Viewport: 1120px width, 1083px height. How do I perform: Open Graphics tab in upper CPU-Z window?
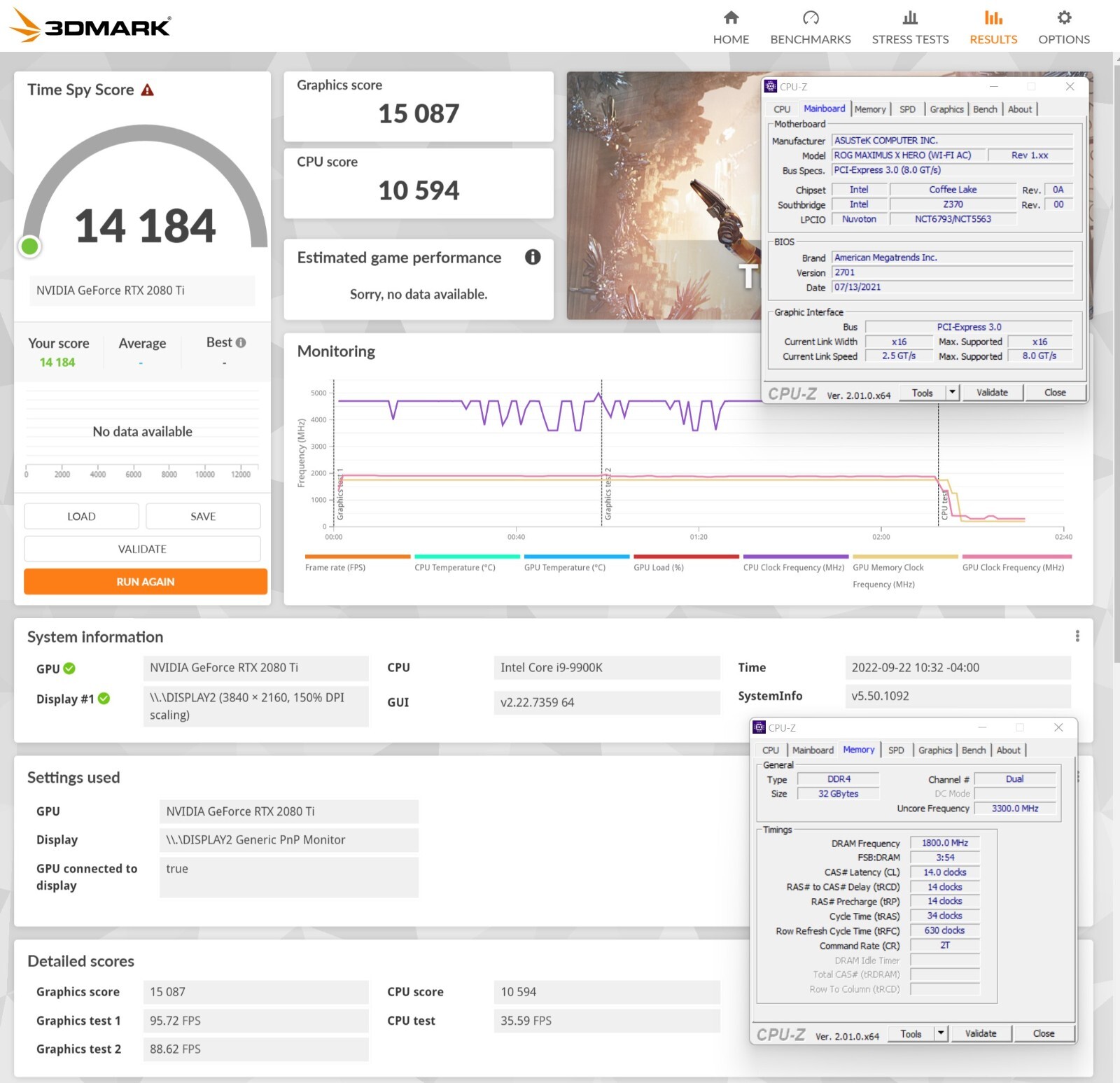[946, 109]
